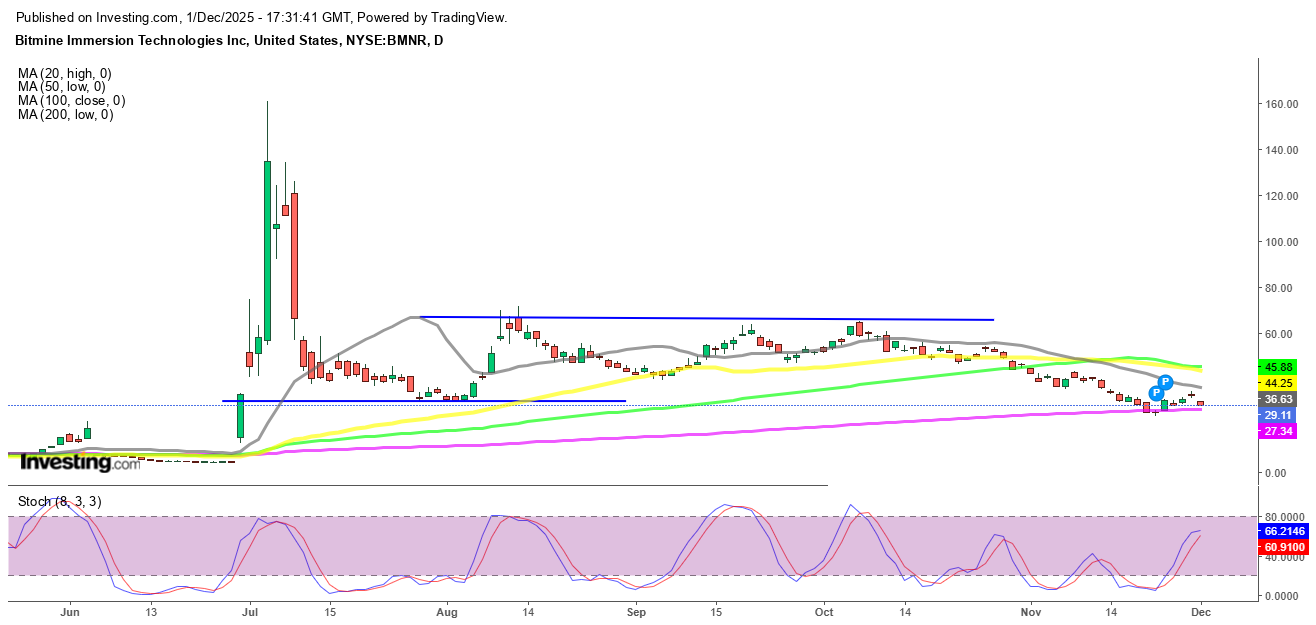
Task: Select the green 45.88 price tag
Action: click(x=1280, y=367)
